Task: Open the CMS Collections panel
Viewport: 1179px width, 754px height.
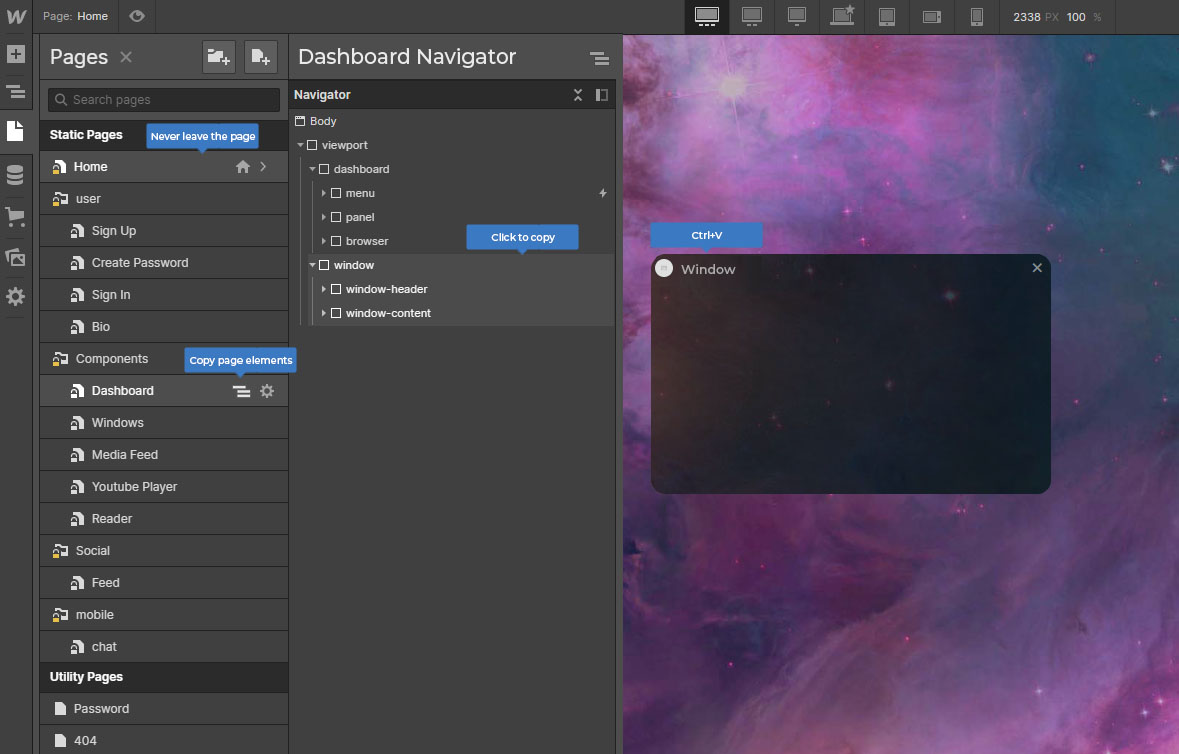Action: [x=15, y=176]
